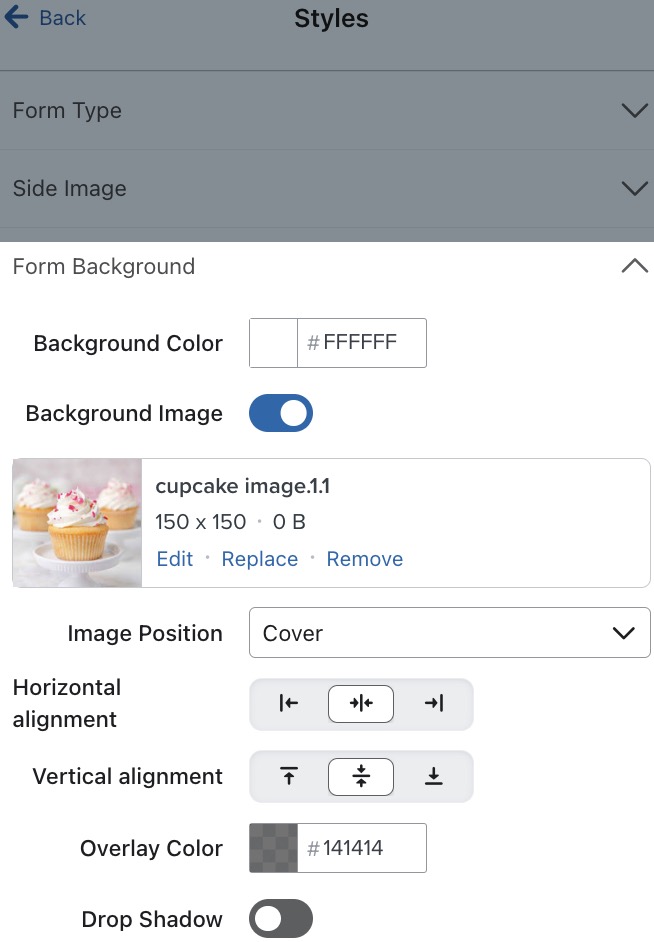
Task: Enable the Drop Shadow toggle
Action: click(x=281, y=918)
